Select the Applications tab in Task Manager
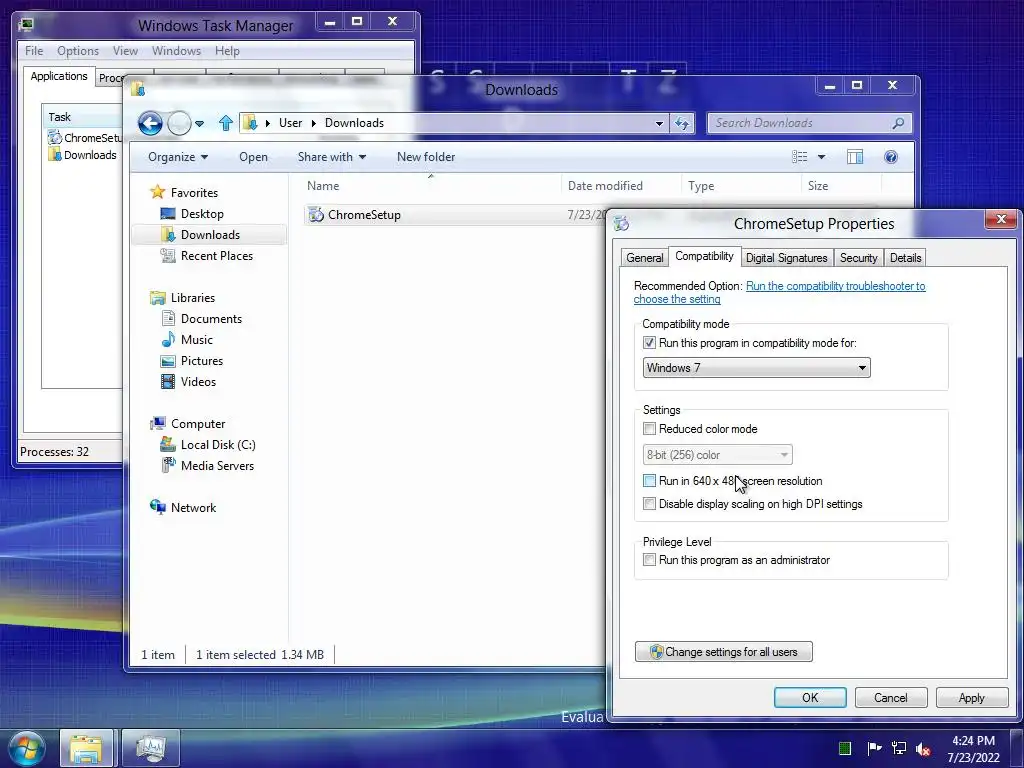 pos(59,76)
